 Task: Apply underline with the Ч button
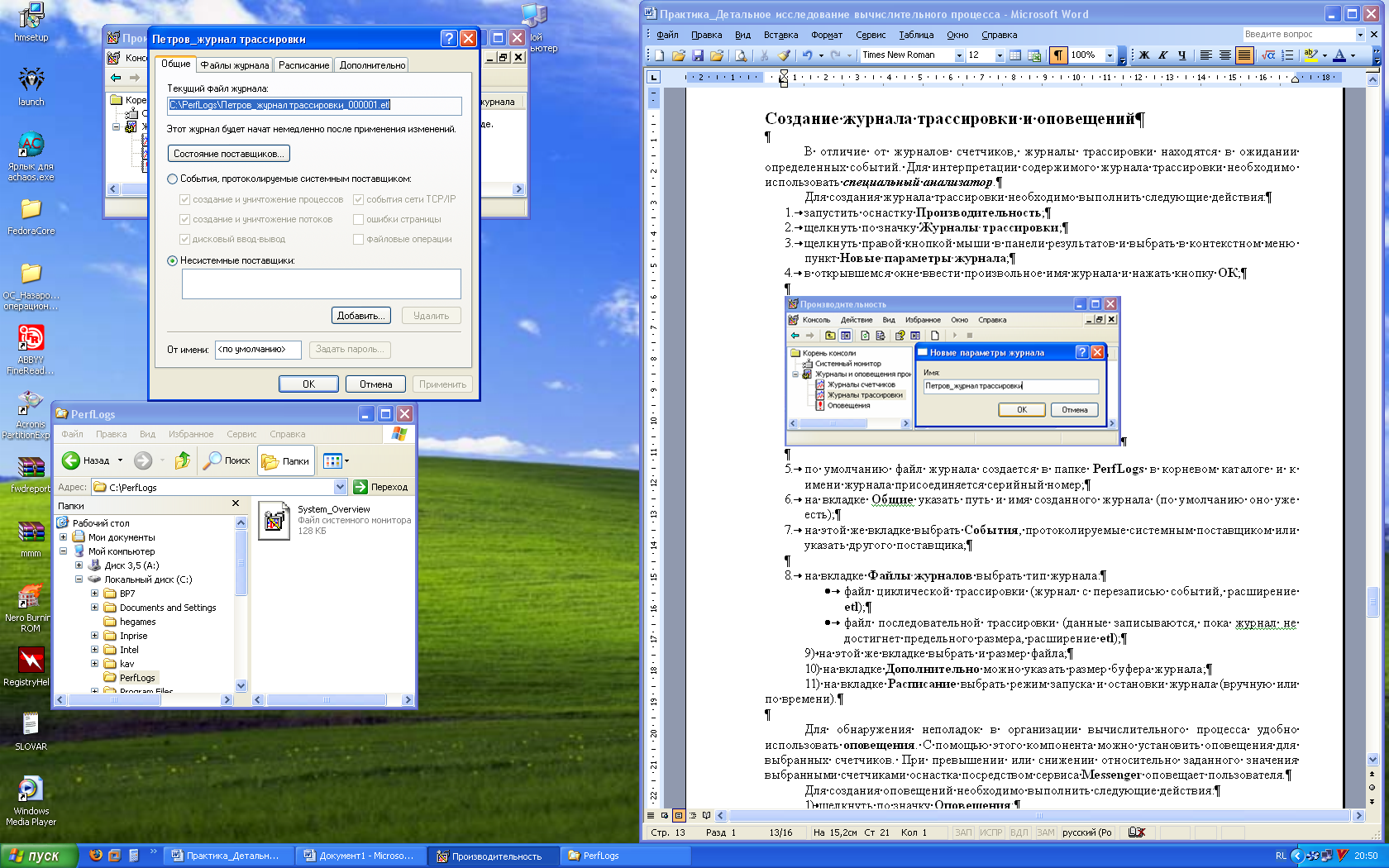point(1182,55)
